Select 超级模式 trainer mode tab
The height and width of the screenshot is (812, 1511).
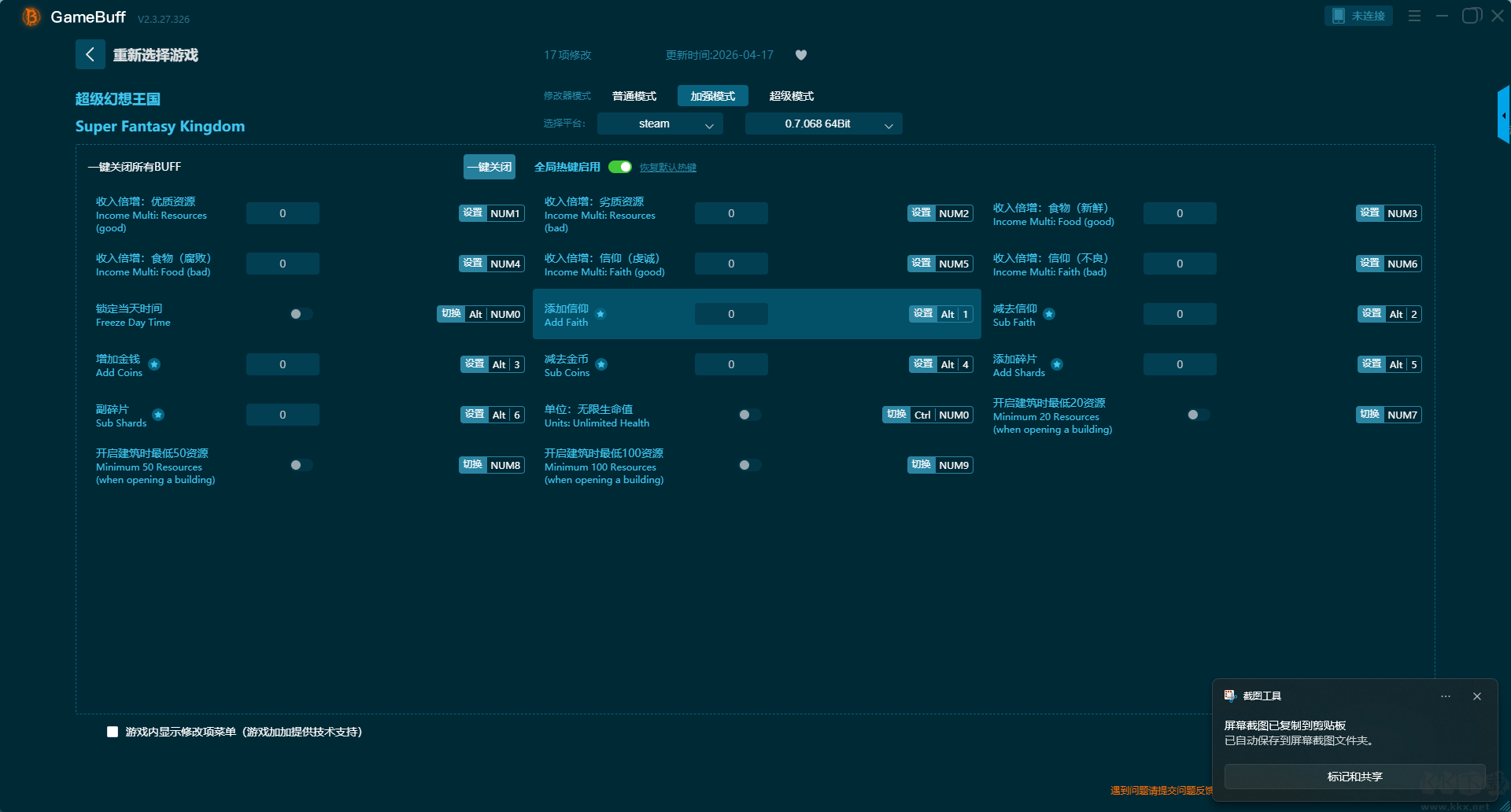coord(792,96)
